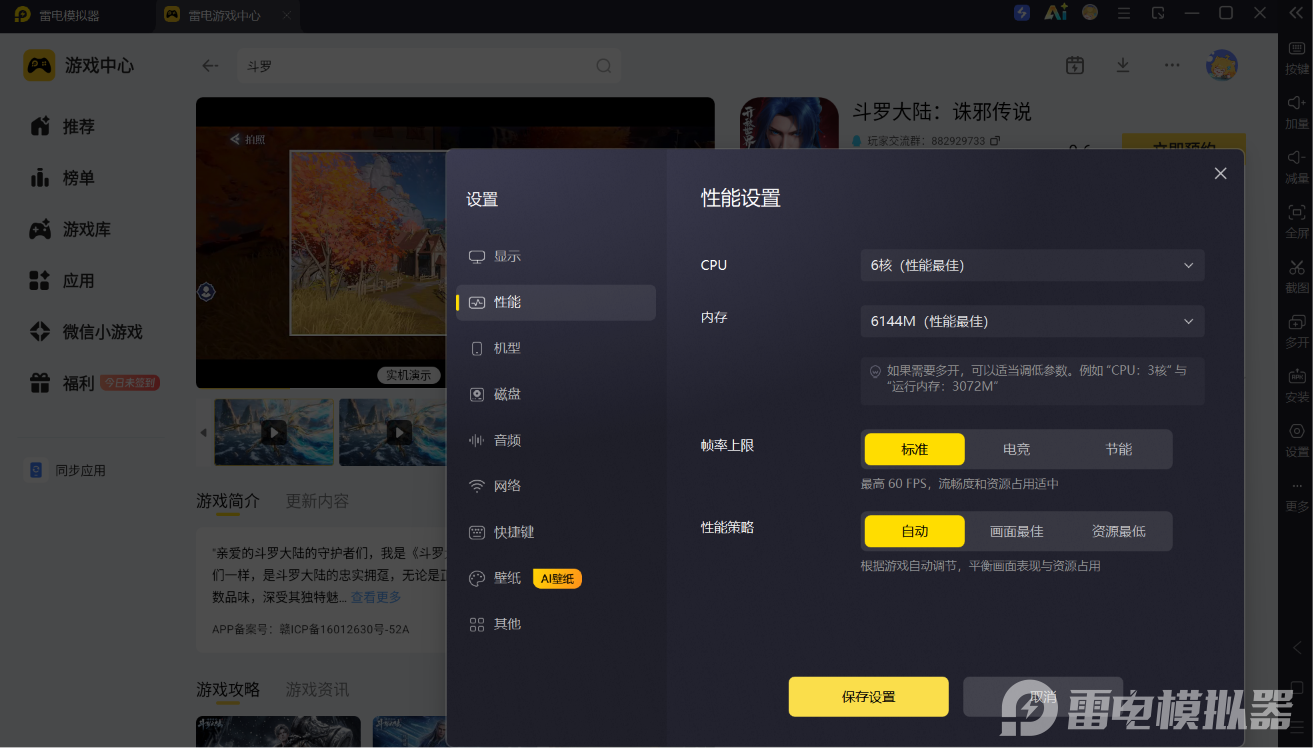Switch to the 游戏攻略 tab
Image resolution: width=1313 pixels, height=748 pixels.
[228, 690]
